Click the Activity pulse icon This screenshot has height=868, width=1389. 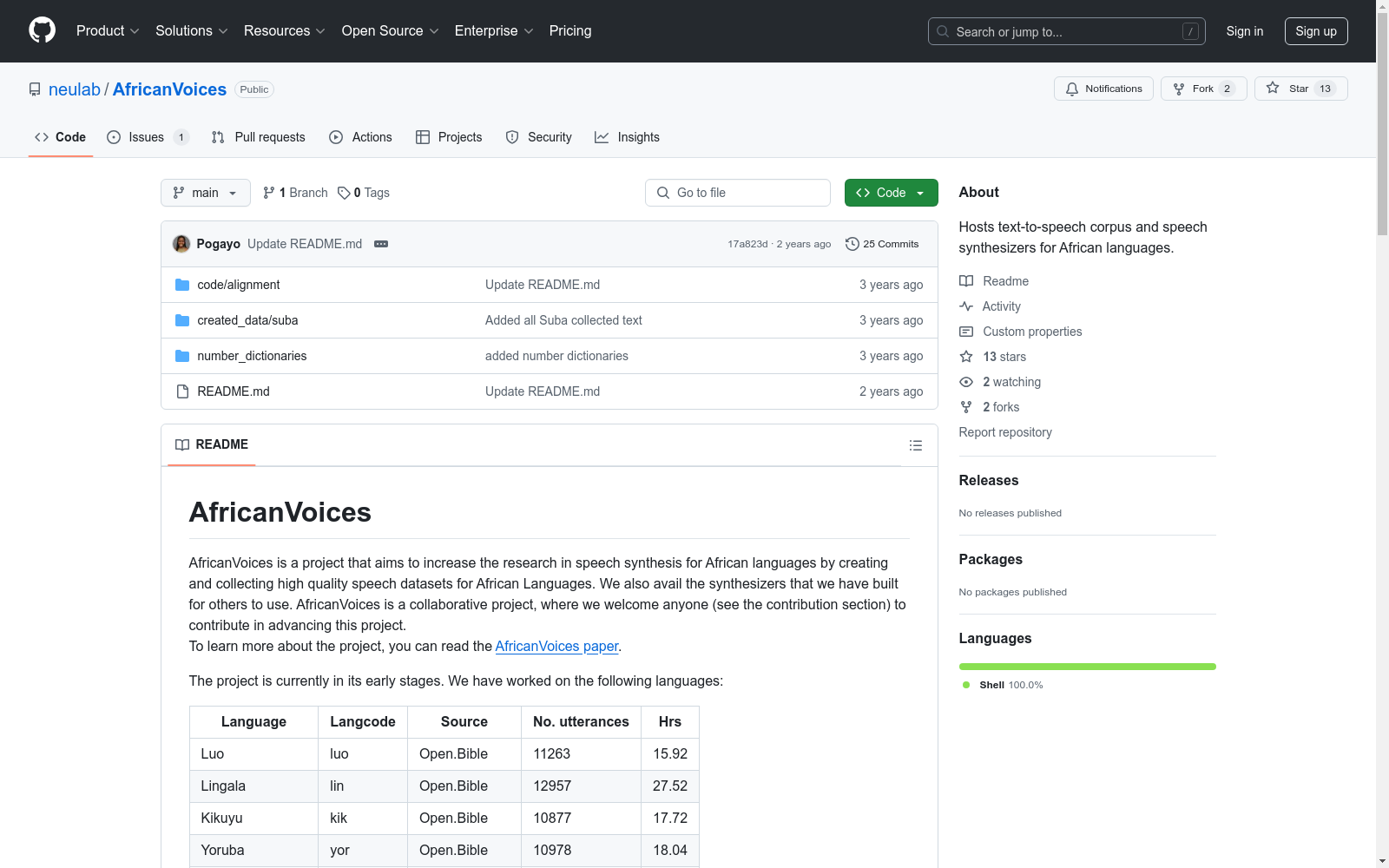966,306
